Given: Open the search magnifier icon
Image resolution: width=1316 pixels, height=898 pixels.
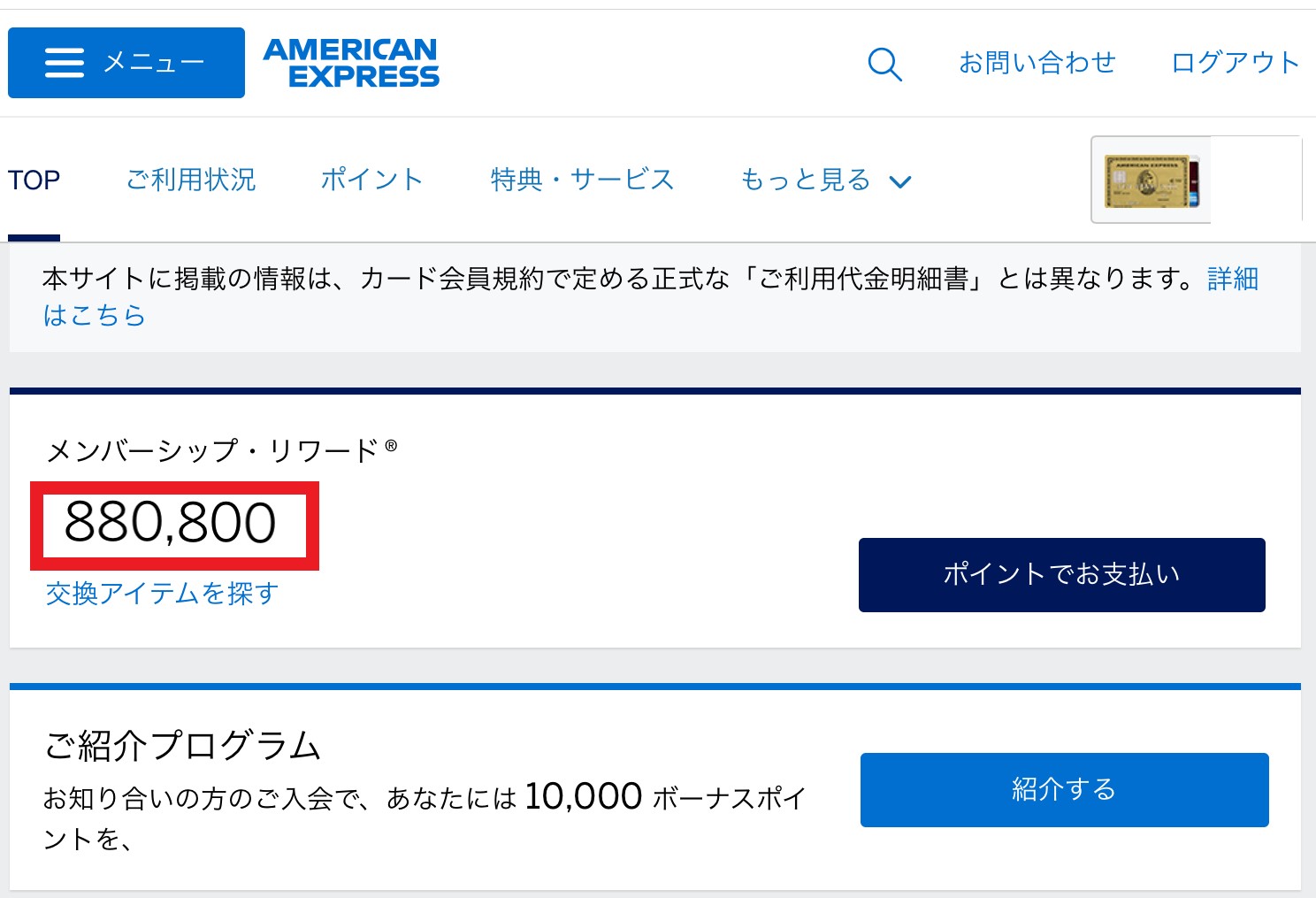Looking at the screenshot, I should 884,64.
